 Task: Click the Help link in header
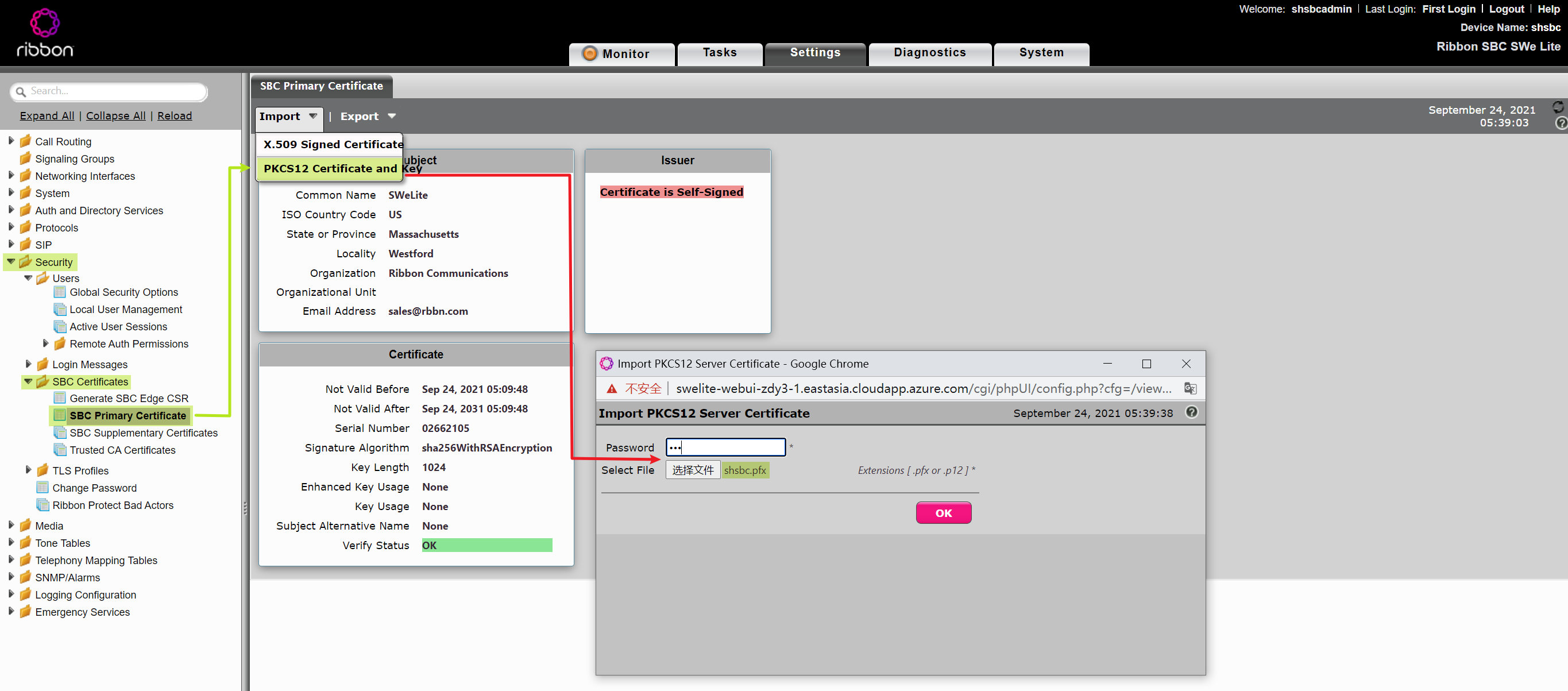(x=1548, y=9)
